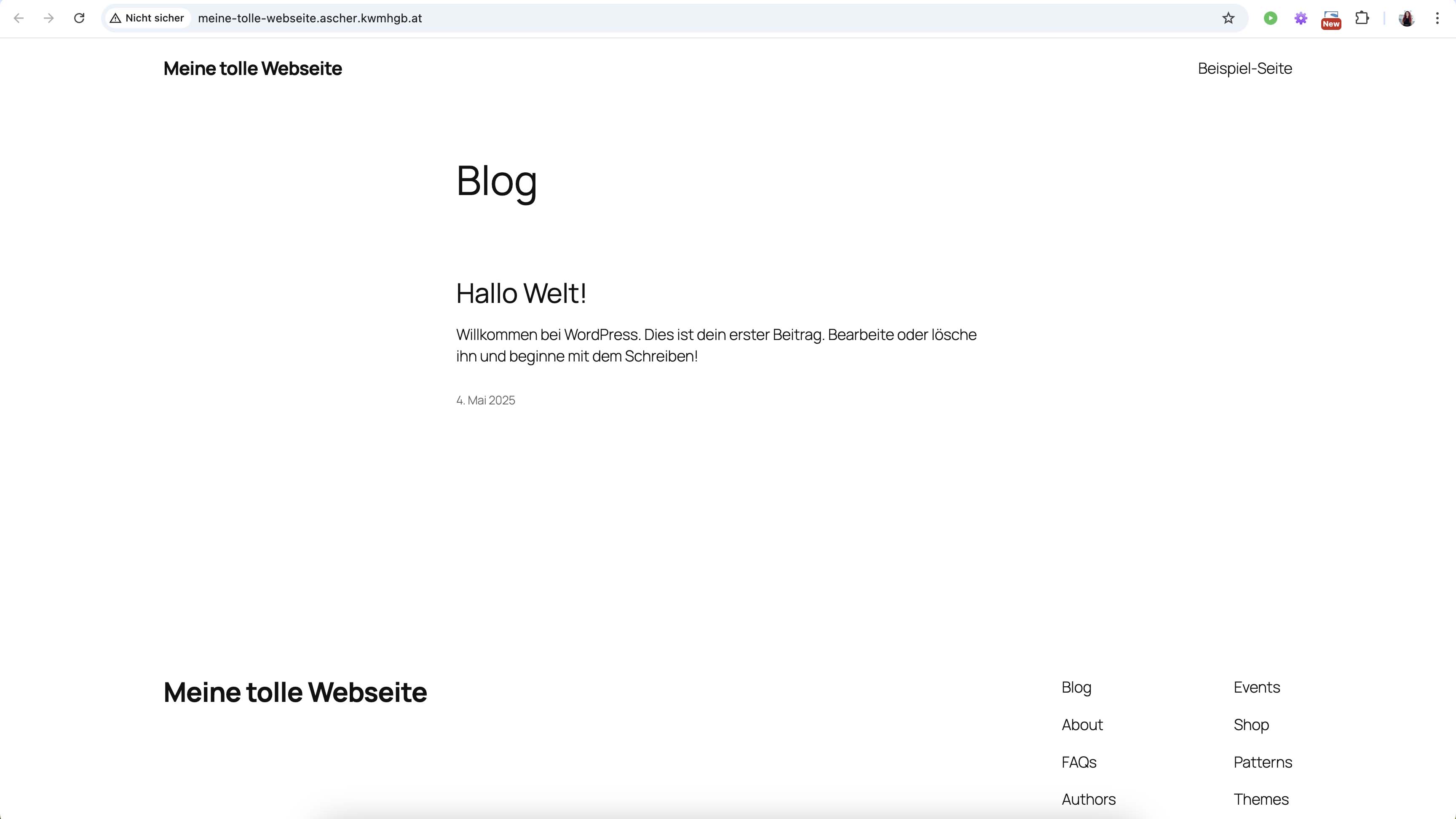Open the footer Blog link

click(x=1076, y=687)
